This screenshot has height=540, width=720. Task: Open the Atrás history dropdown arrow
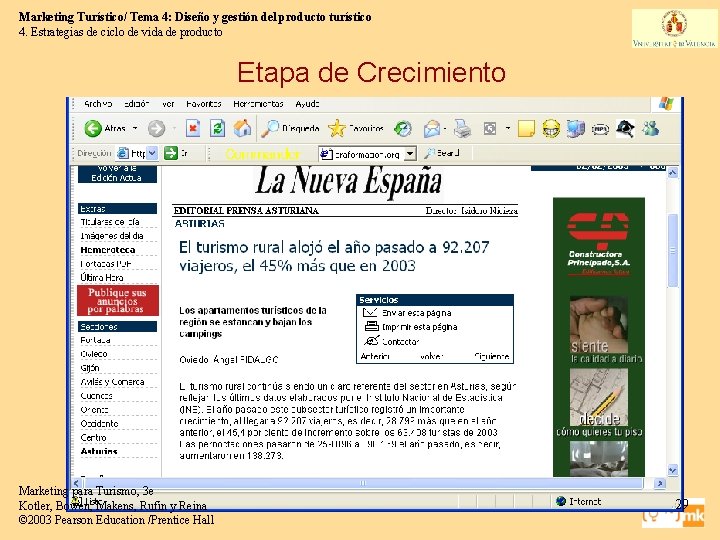(x=135, y=128)
